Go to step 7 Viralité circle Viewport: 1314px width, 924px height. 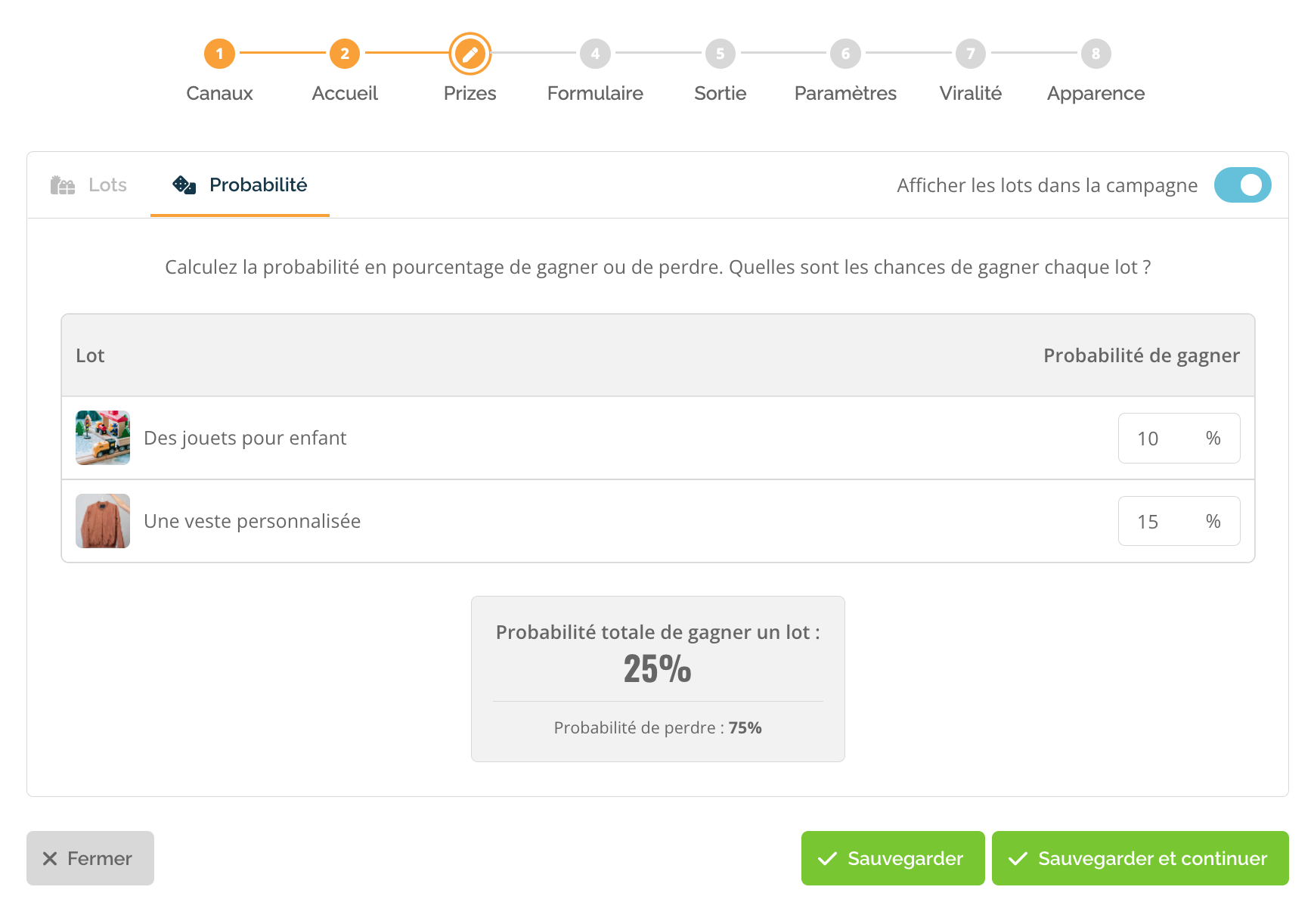point(971,54)
